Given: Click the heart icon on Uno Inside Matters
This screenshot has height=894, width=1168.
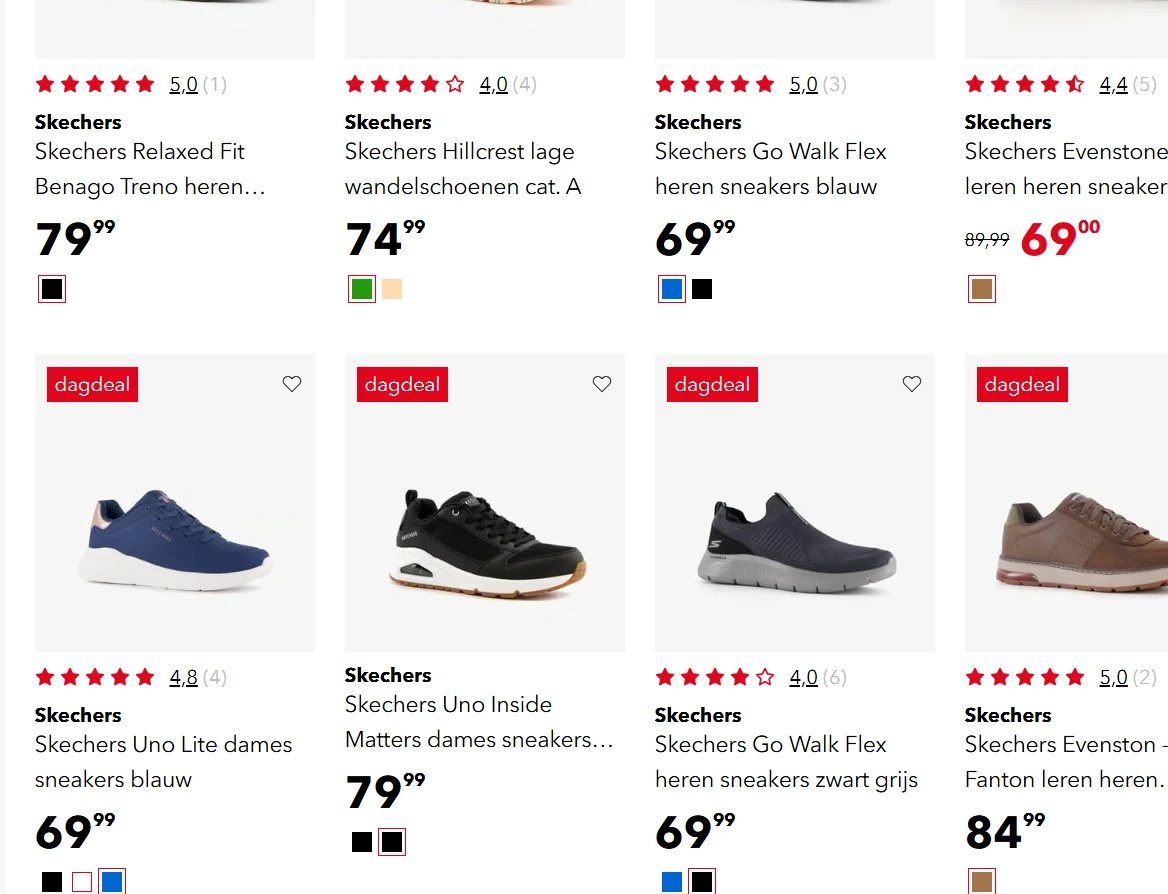Looking at the screenshot, I should 601,383.
